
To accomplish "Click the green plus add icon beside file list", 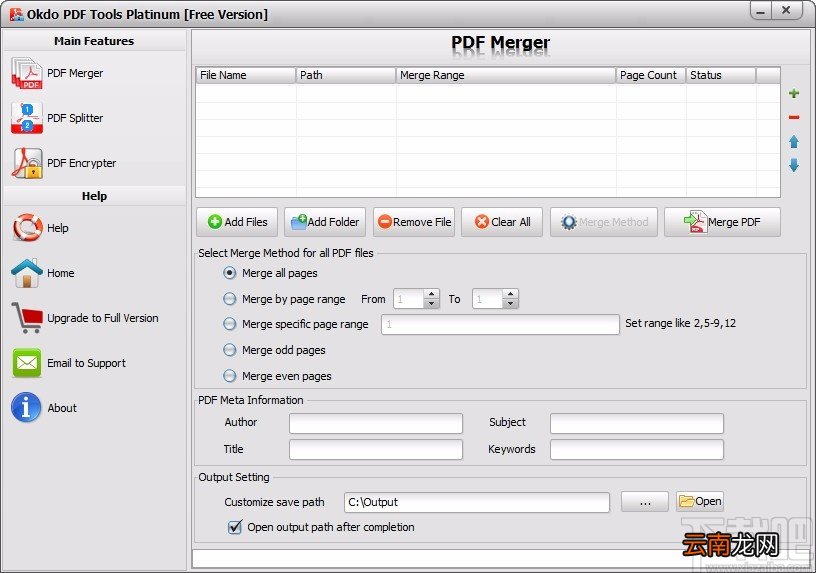I will 794,93.
